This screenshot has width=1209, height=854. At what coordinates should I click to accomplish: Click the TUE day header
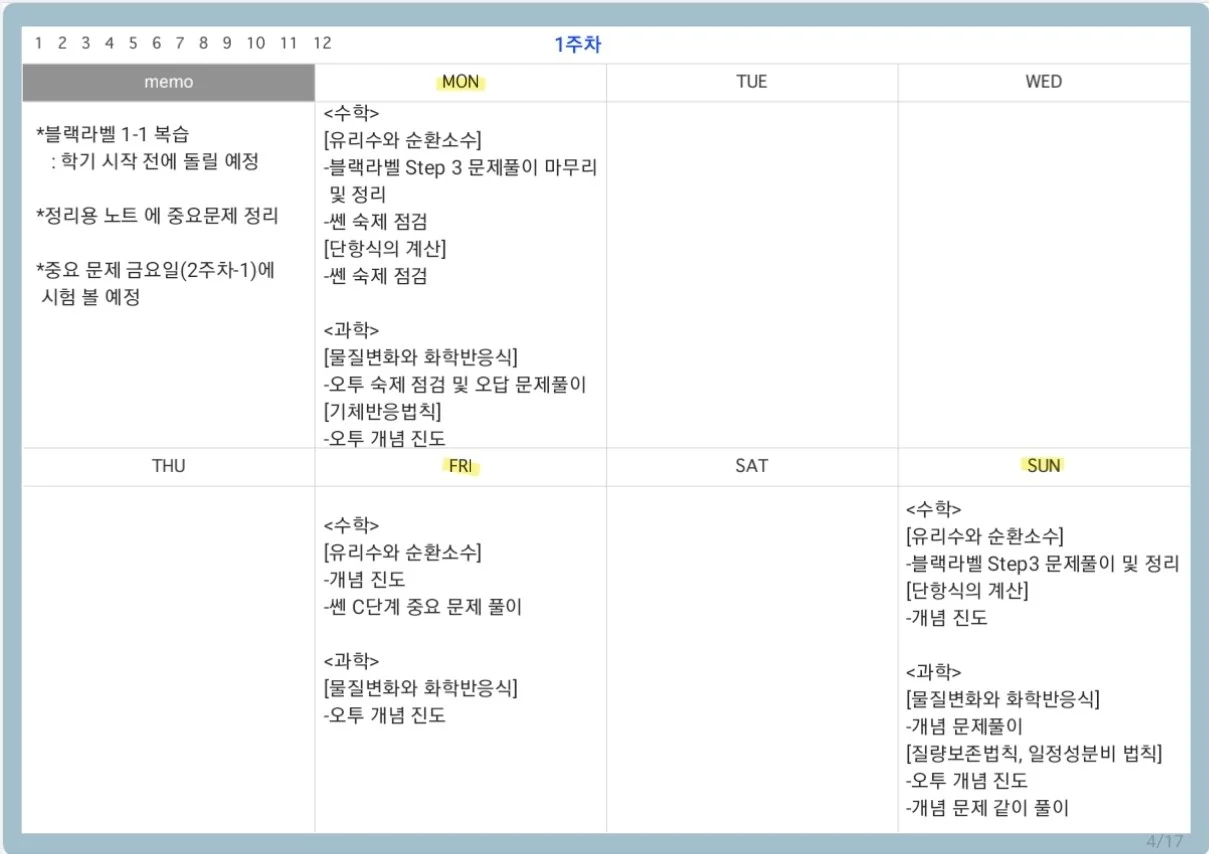(x=752, y=82)
